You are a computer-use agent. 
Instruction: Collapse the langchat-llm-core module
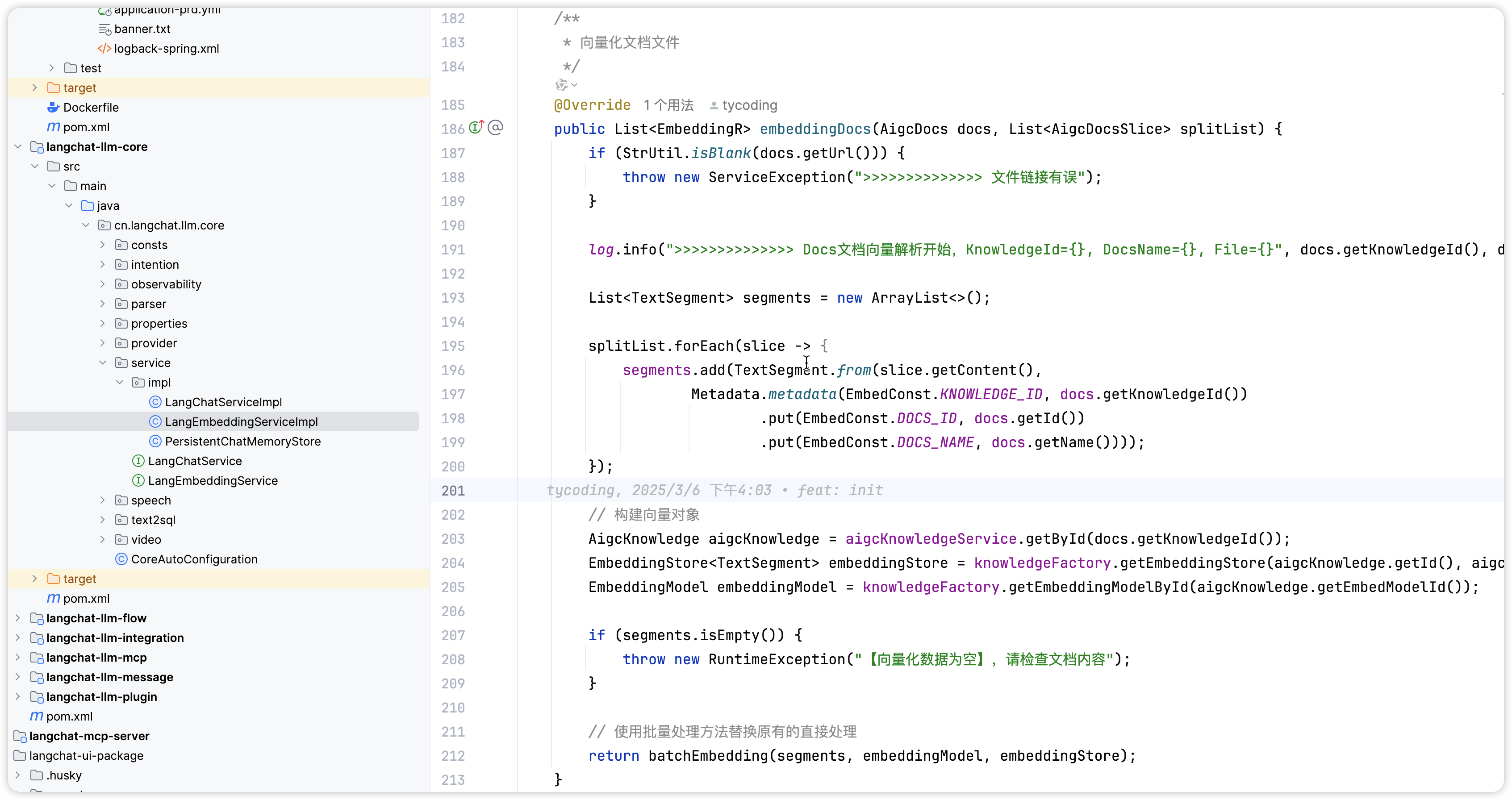(x=17, y=147)
